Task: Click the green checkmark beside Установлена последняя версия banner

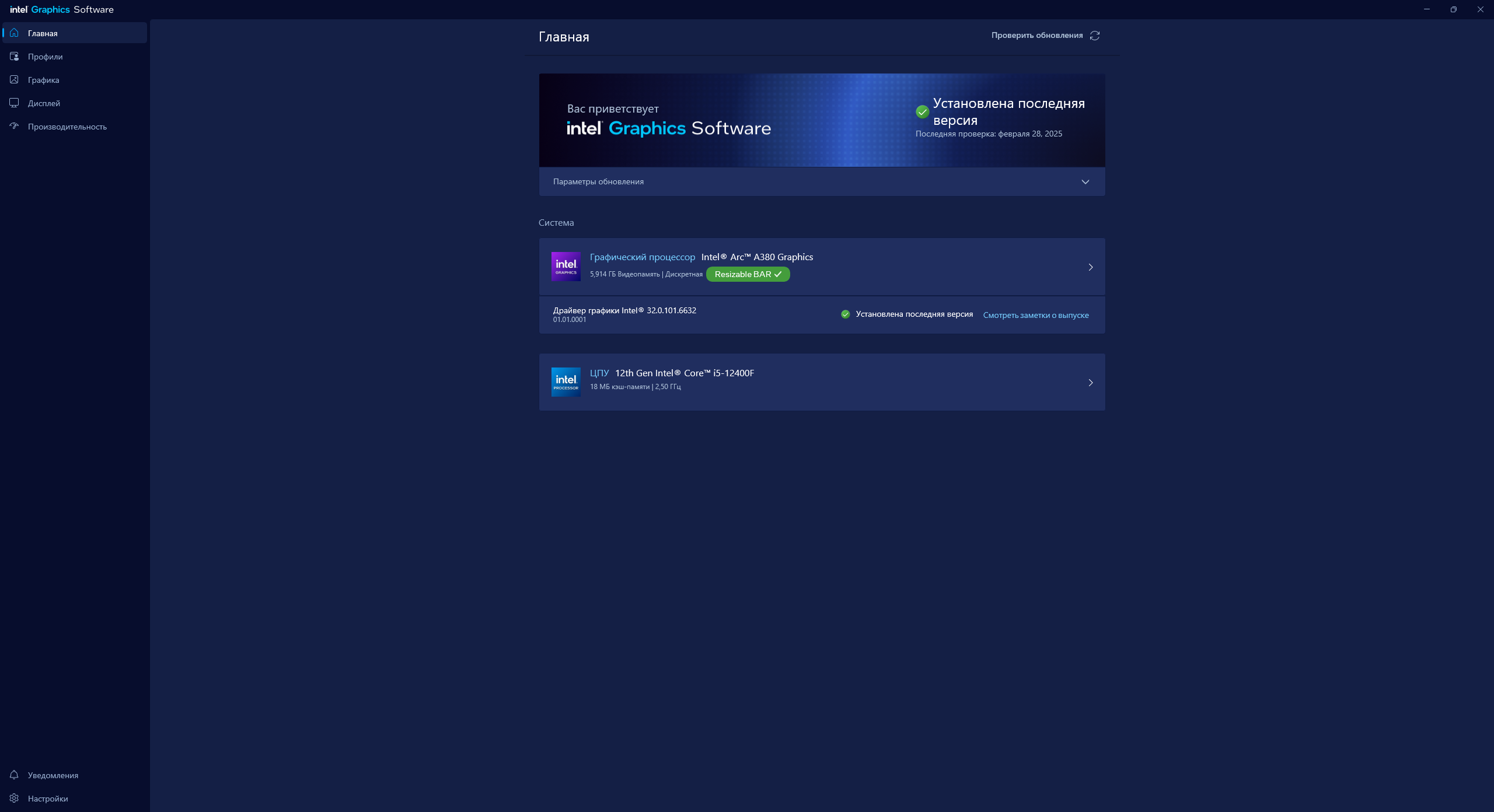Action: point(922,111)
